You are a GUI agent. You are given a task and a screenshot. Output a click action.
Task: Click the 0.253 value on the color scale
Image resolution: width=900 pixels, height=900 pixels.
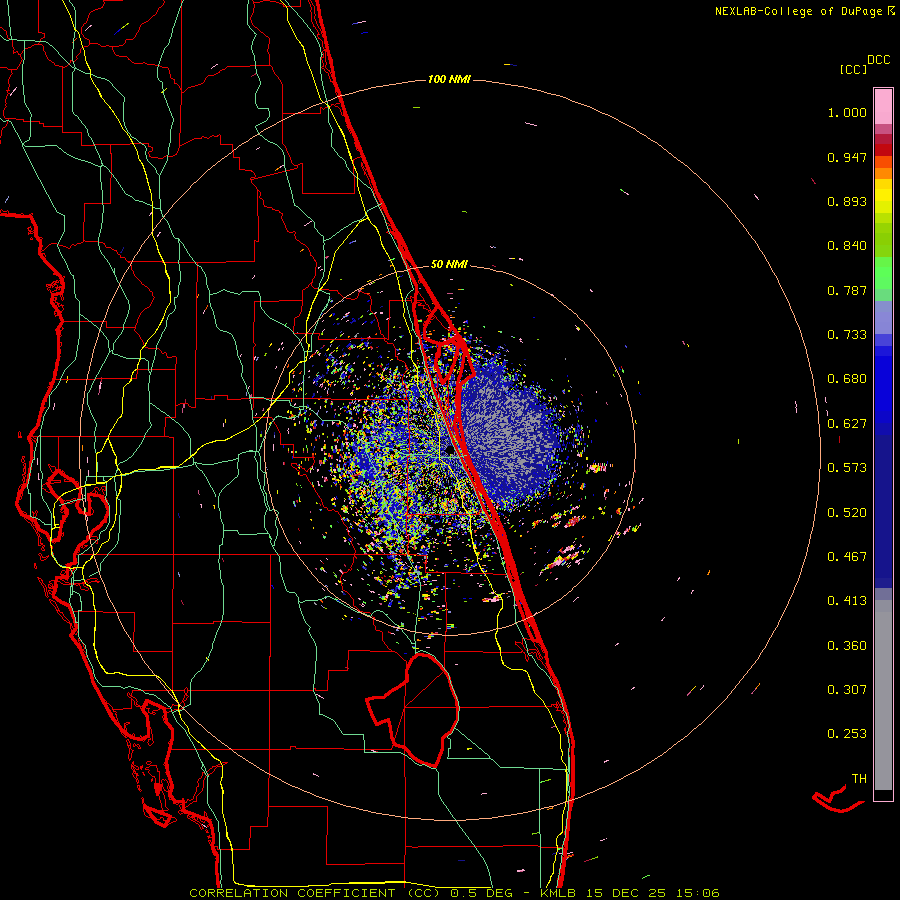pos(847,734)
